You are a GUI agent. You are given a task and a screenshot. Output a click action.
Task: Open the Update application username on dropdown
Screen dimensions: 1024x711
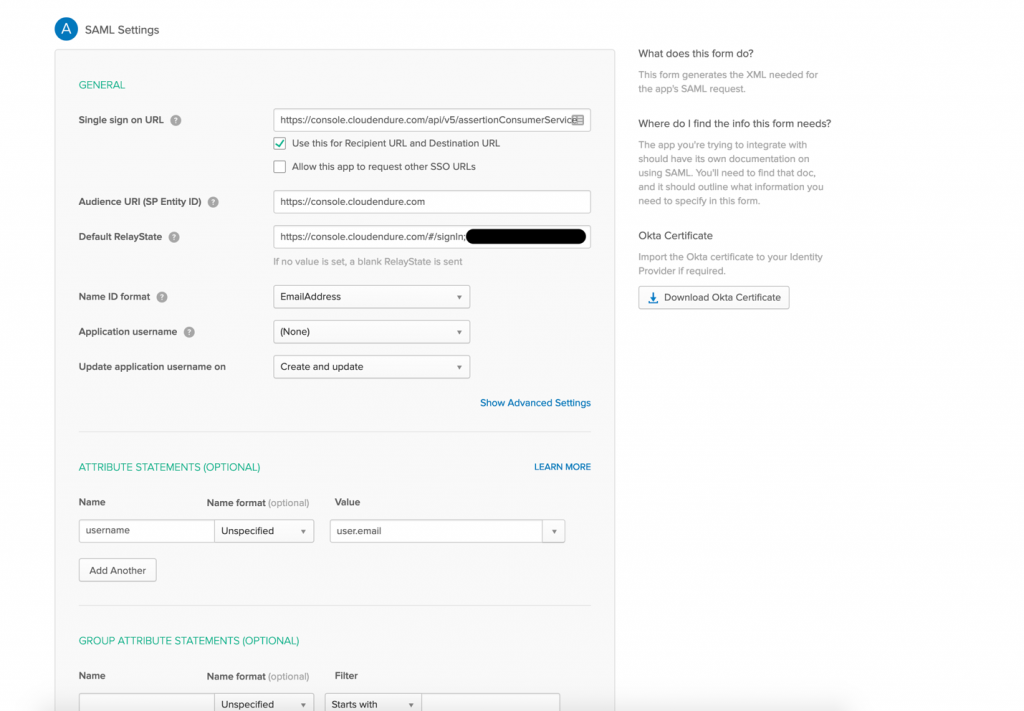[371, 366]
